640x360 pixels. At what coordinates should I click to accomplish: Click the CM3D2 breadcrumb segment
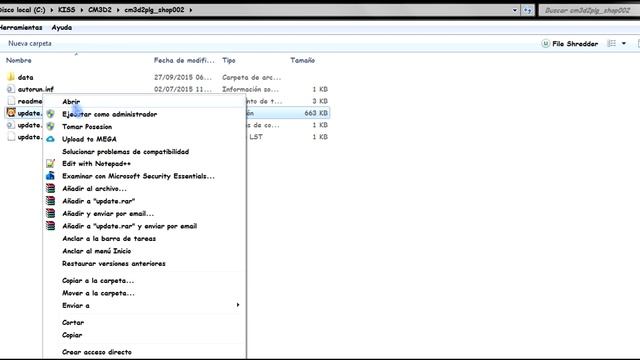(x=100, y=10)
